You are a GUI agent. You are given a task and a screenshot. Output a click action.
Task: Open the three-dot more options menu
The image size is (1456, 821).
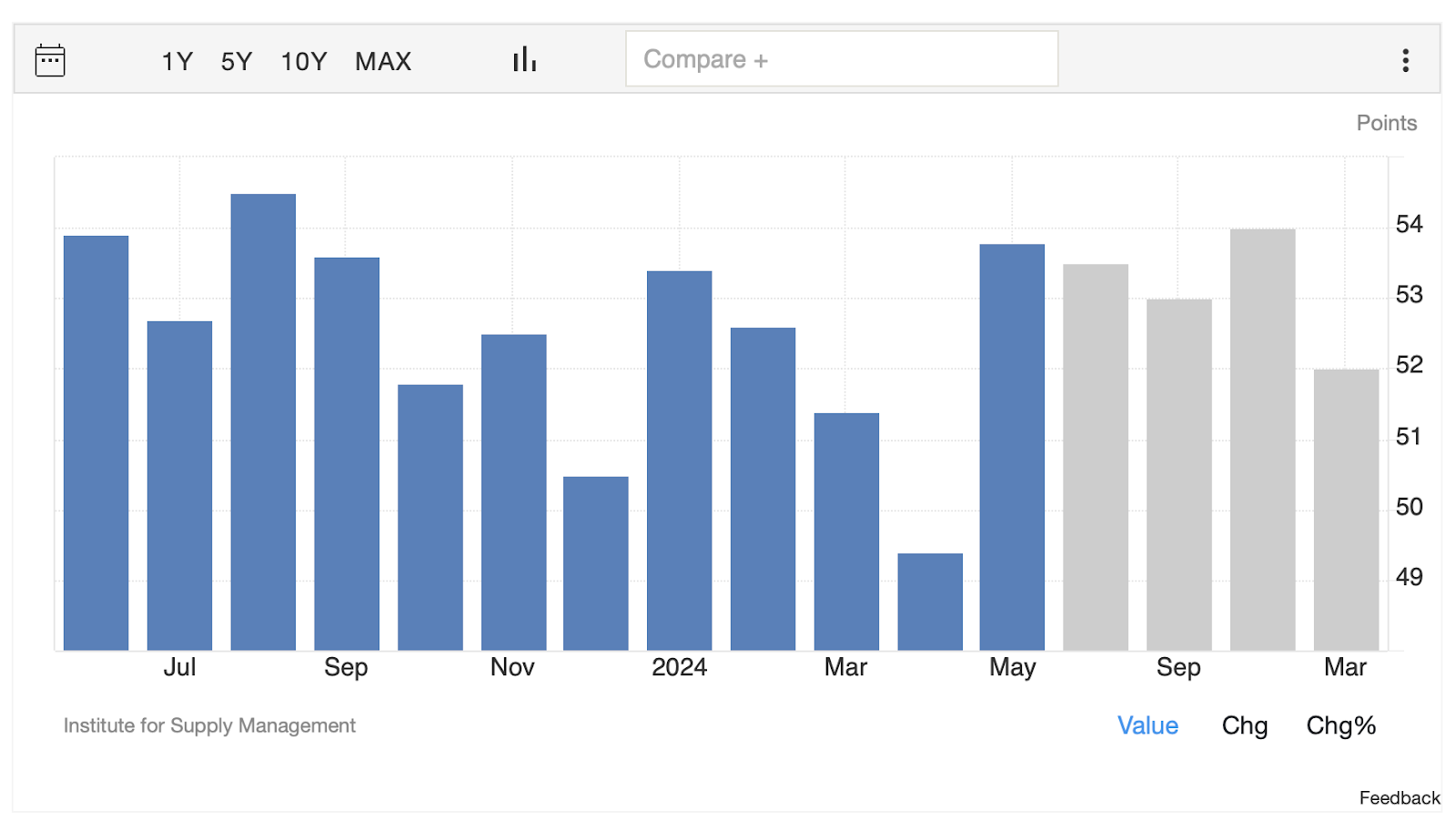coord(1405,60)
